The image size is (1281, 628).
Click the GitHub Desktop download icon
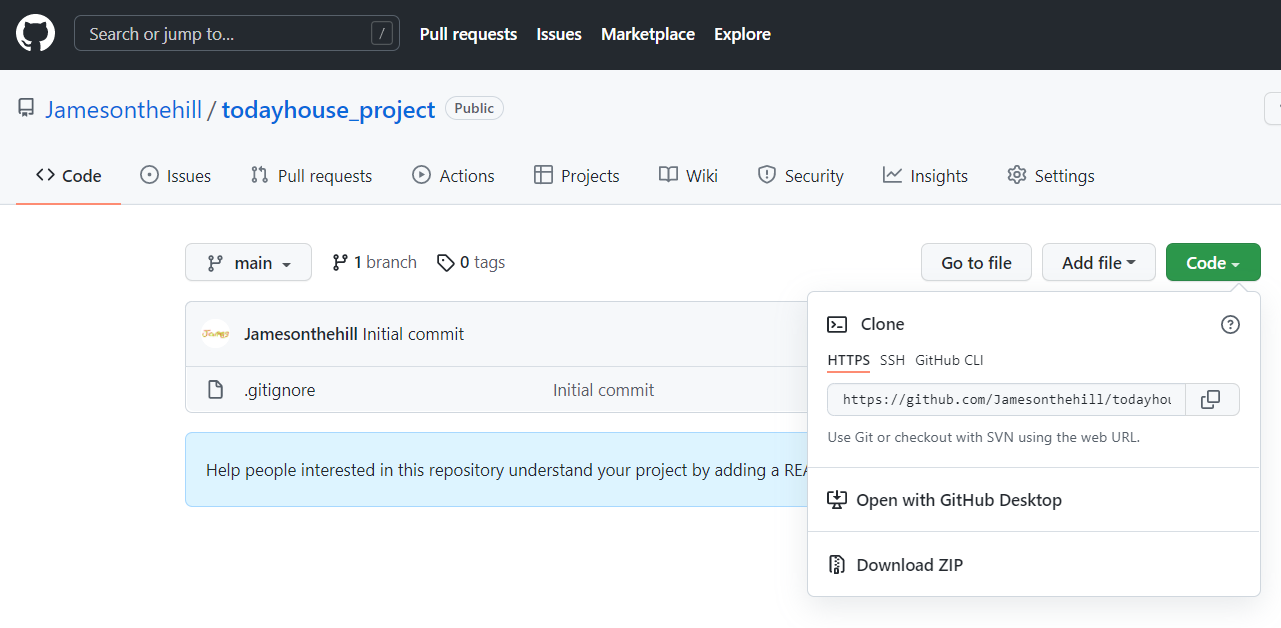coord(837,500)
